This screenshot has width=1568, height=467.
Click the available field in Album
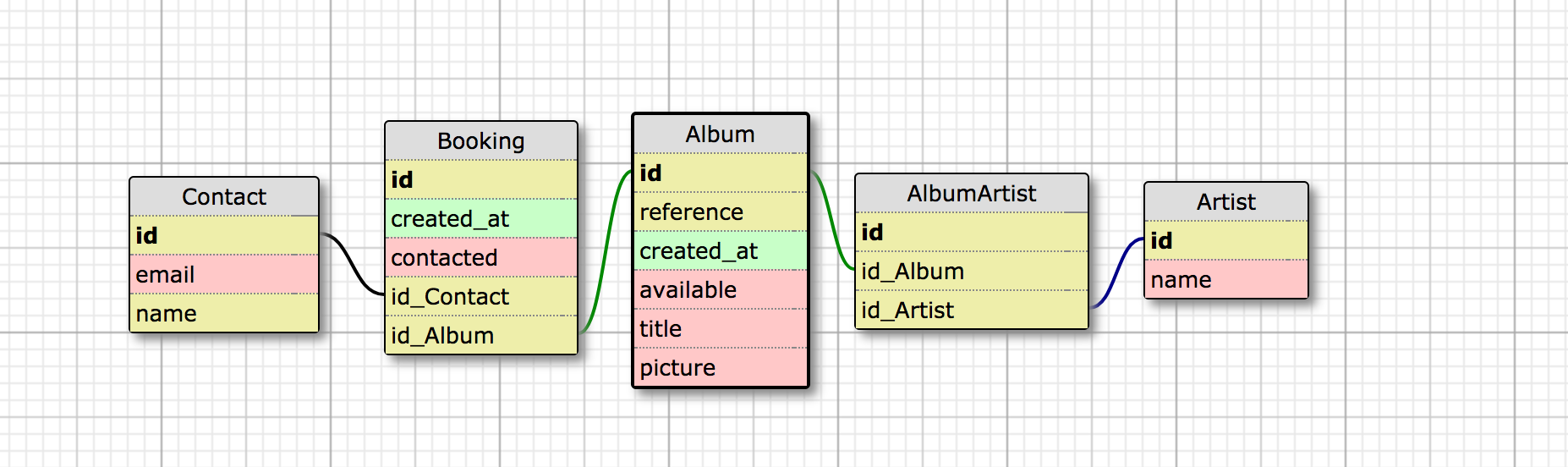pyautogui.click(x=721, y=289)
